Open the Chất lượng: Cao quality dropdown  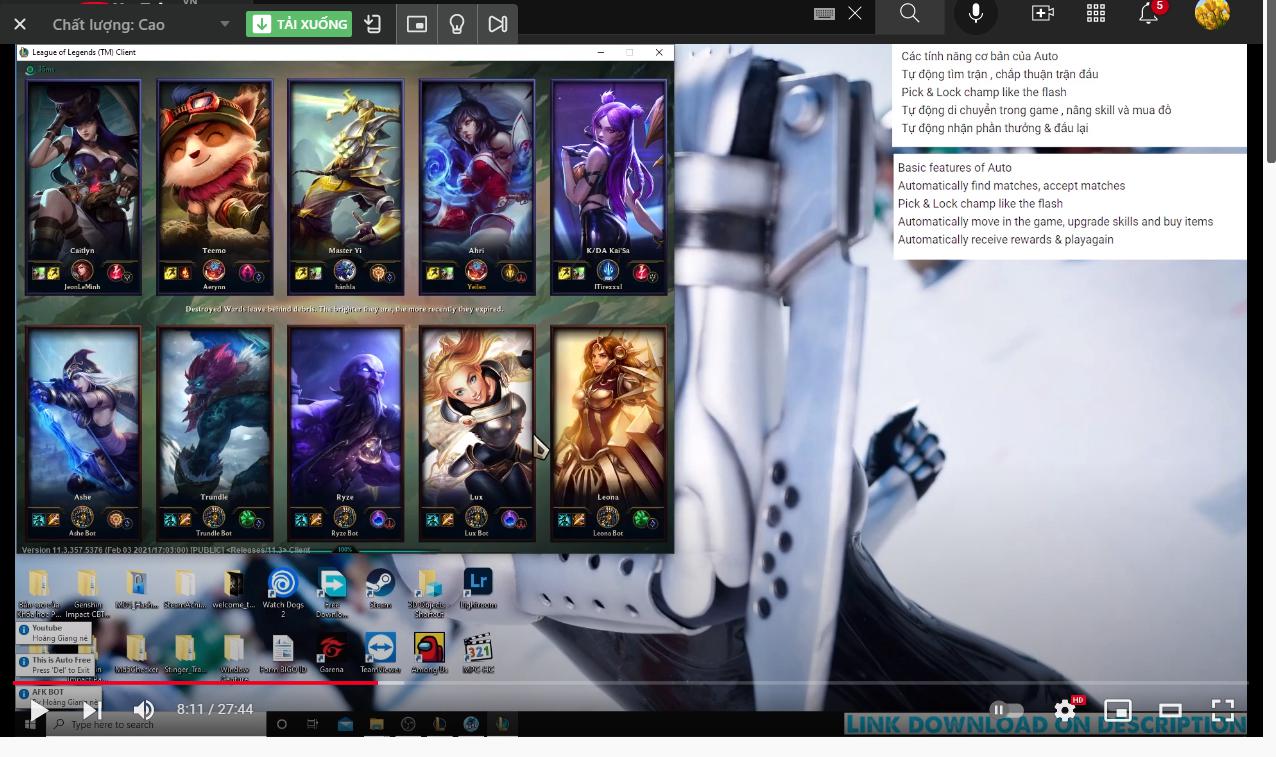coord(141,24)
